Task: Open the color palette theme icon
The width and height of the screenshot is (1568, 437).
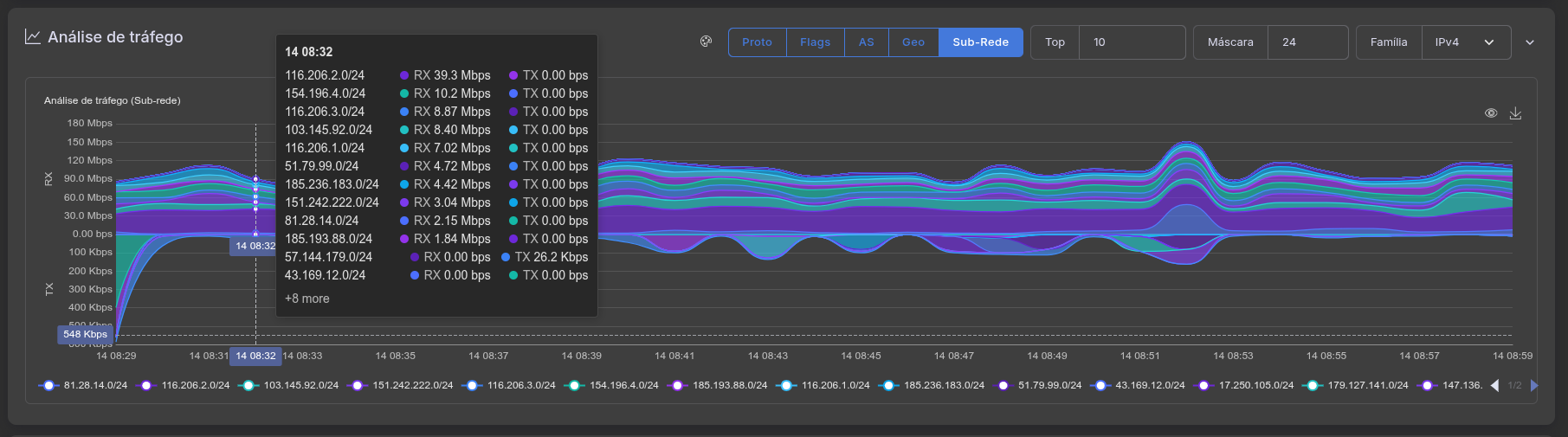Action: tap(706, 42)
